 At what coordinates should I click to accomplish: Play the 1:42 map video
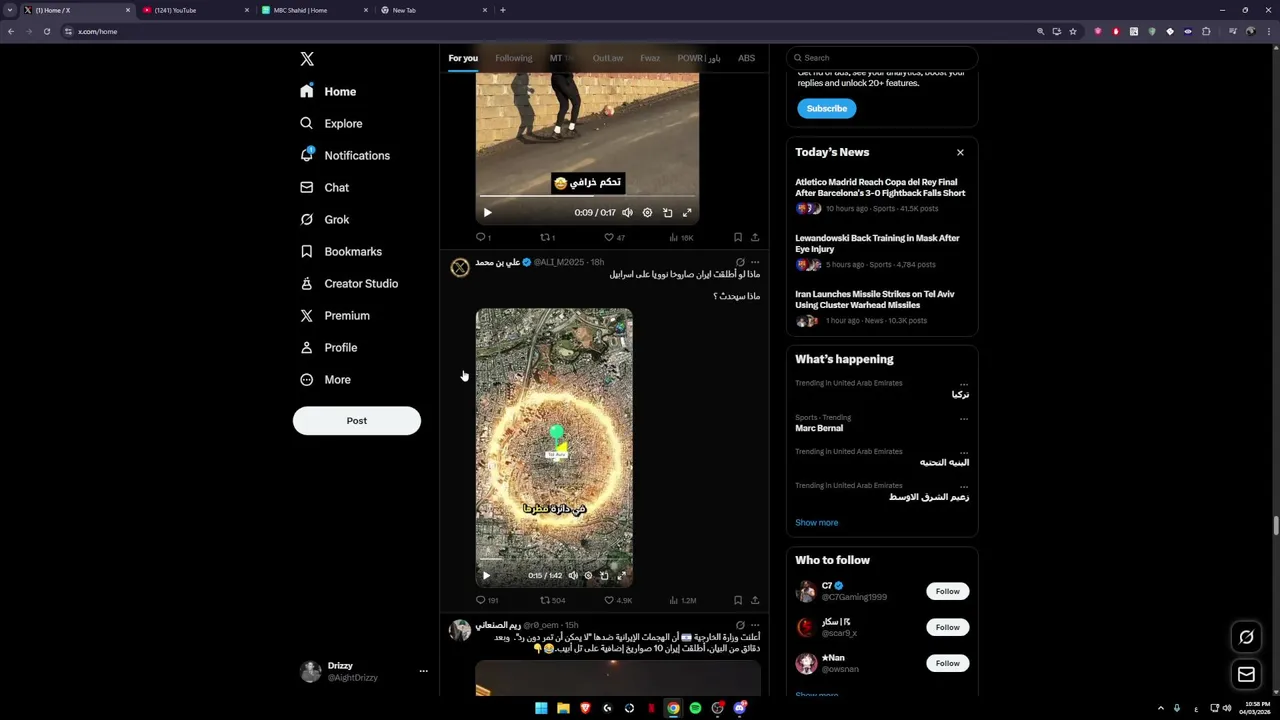pos(486,575)
